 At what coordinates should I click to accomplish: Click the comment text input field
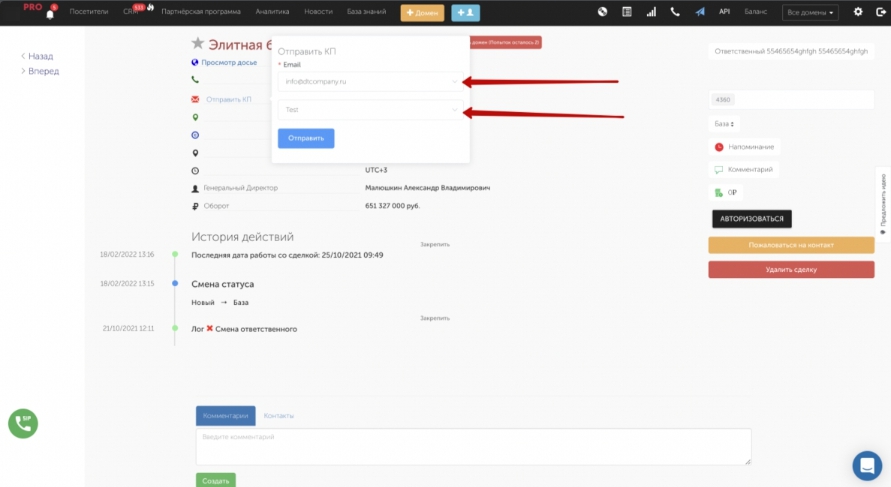click(x=473, y=447)
